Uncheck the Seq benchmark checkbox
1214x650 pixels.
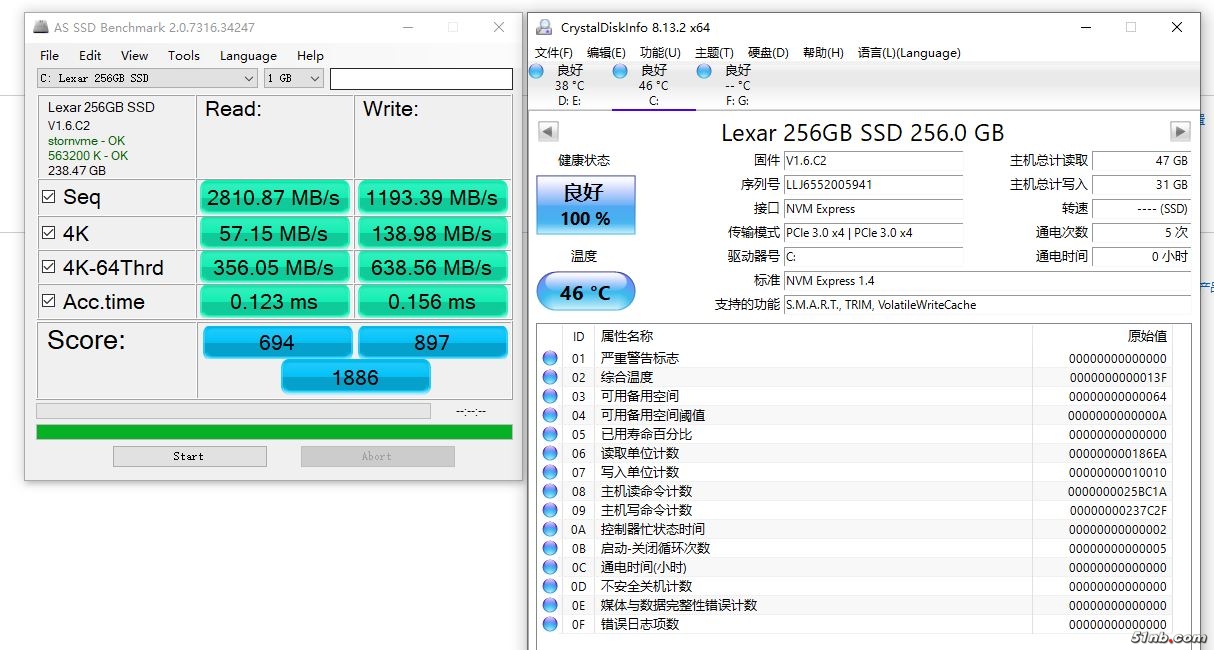tap(48, 197)
